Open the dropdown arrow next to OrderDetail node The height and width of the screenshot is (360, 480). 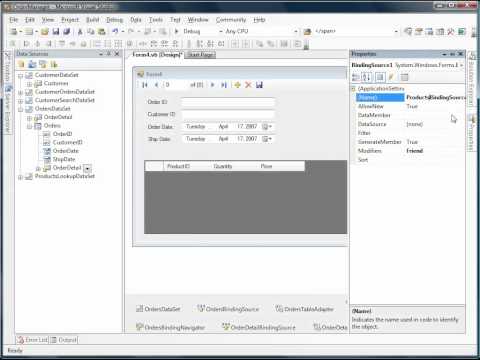coord(87,168)
